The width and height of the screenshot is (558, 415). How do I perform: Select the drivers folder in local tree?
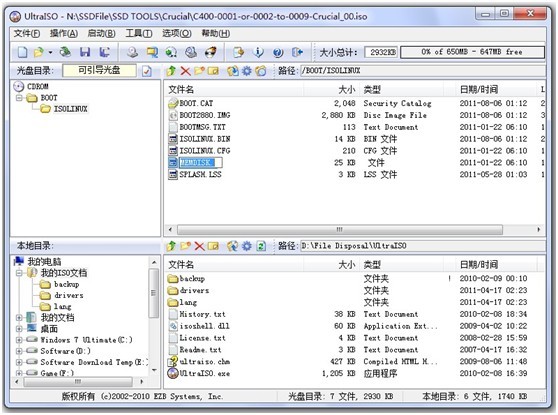(x=69, y=295)
